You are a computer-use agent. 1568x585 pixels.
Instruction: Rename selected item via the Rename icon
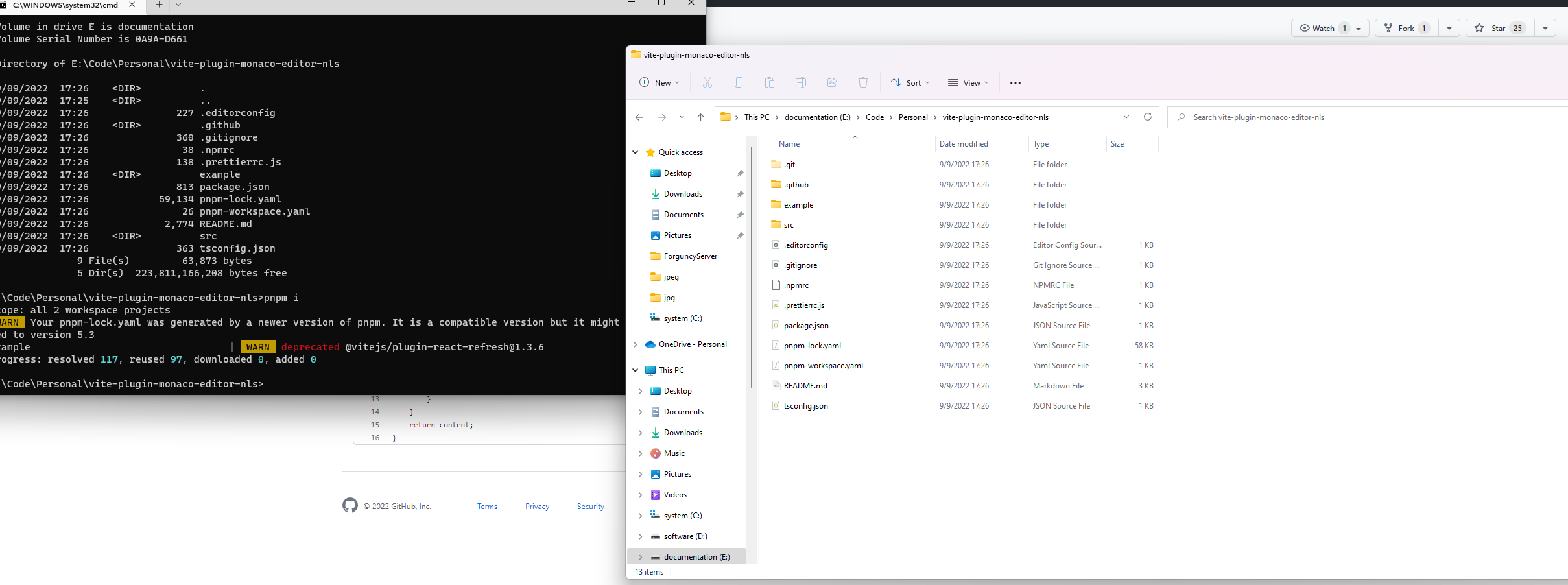coord(800,82)
